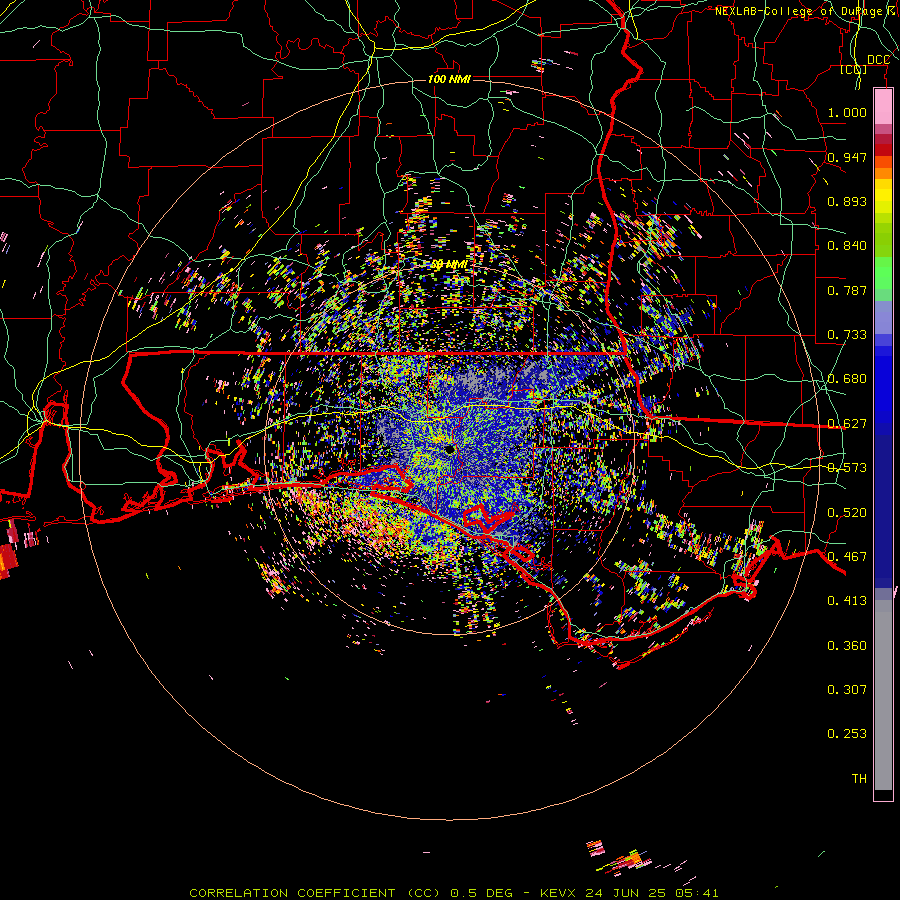900x900 pixels.
Task: Click the black radar site dot at map center
Action: tap(450, 449)
